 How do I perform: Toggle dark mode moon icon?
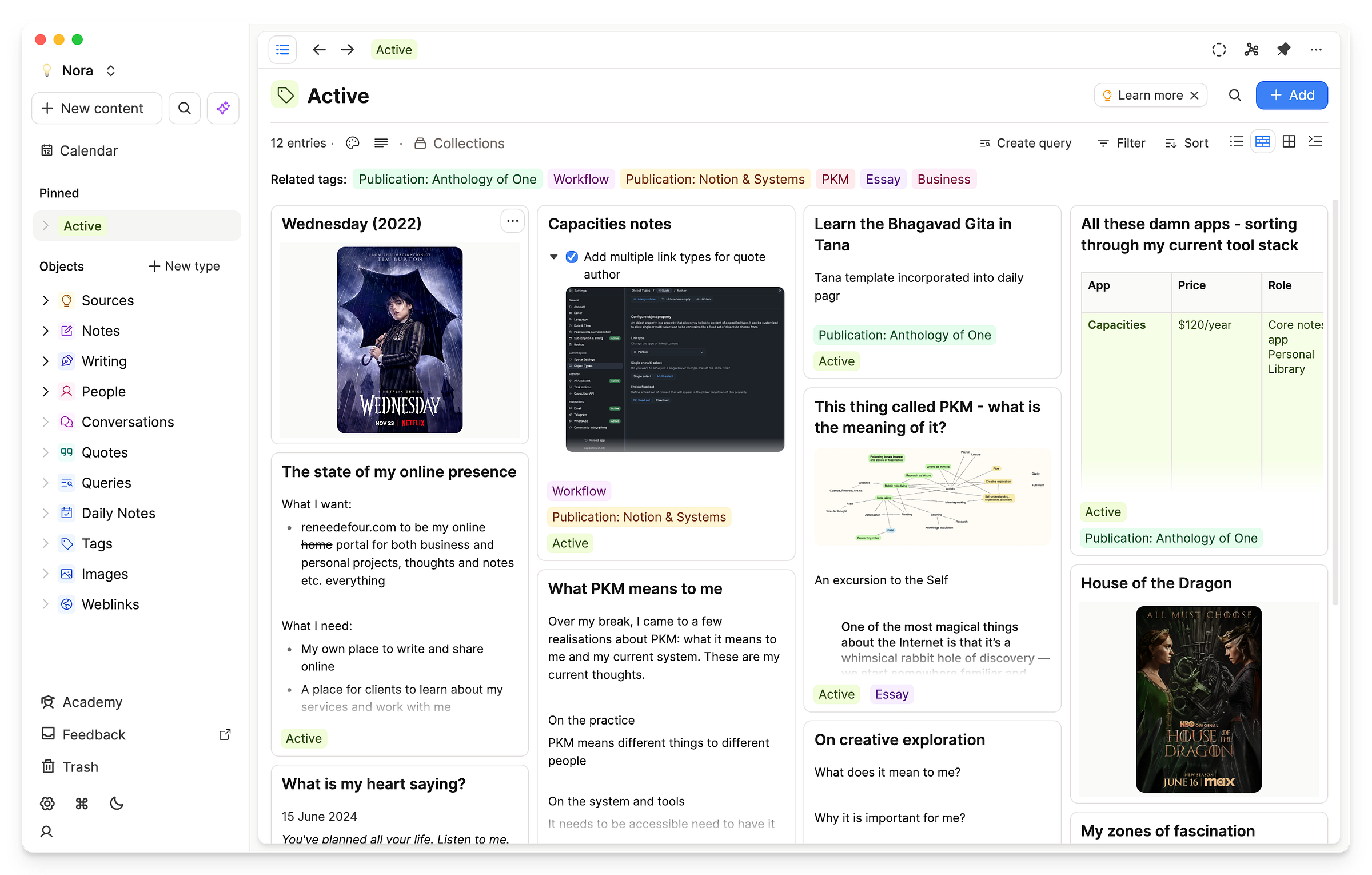(x=117, y=804)
